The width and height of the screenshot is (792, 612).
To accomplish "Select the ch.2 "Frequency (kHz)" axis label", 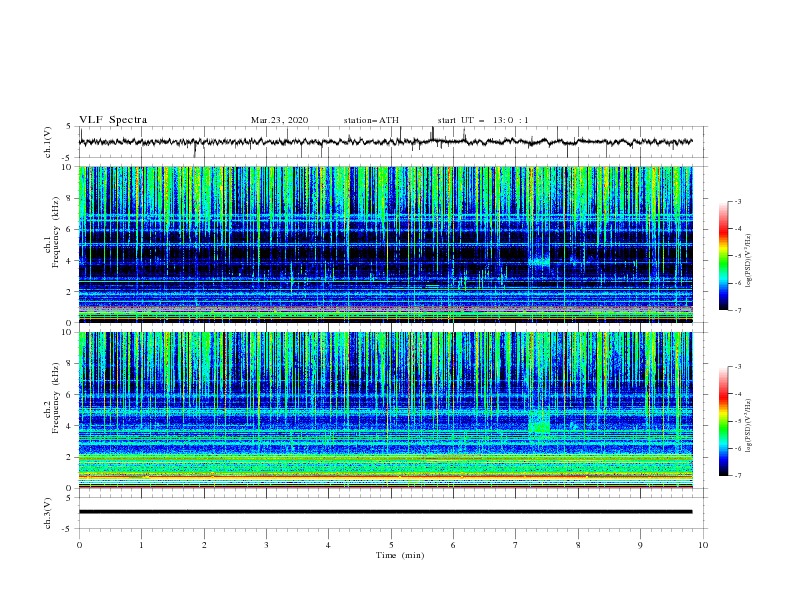I will [55, 397].
